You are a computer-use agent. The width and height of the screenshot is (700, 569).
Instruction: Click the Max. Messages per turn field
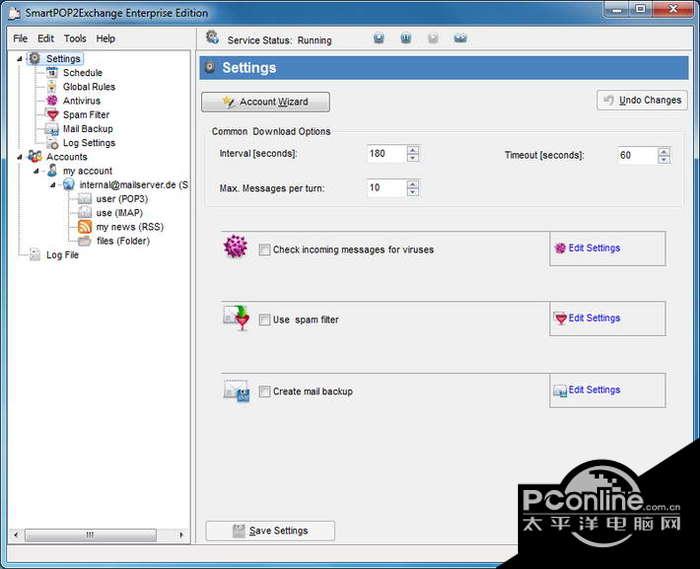(x=387, y=188)
